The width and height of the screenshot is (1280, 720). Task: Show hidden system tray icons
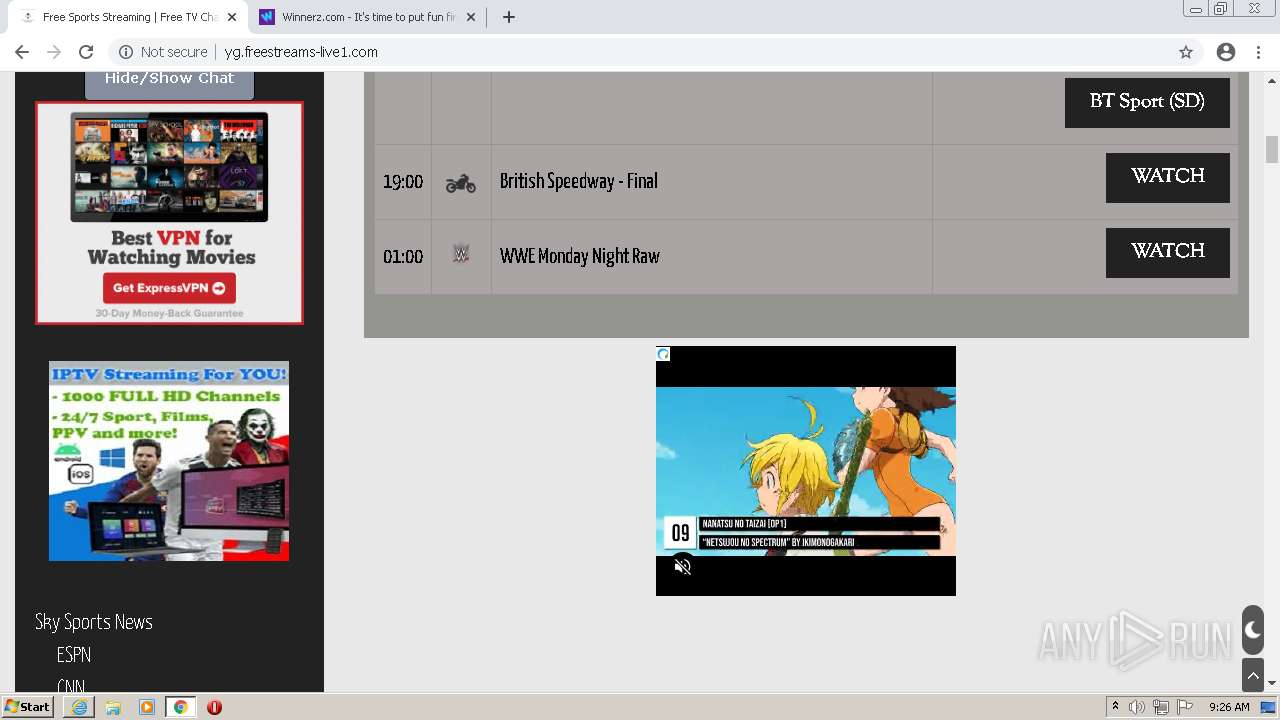[x=1115, y=707]
